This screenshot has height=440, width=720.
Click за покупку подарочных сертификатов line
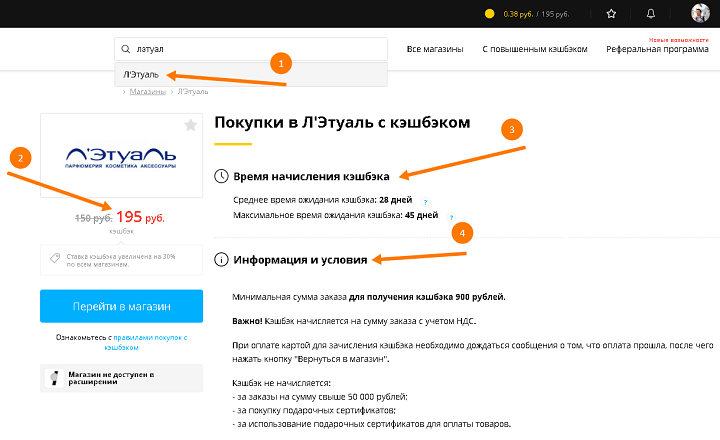[x=314, y=410]
